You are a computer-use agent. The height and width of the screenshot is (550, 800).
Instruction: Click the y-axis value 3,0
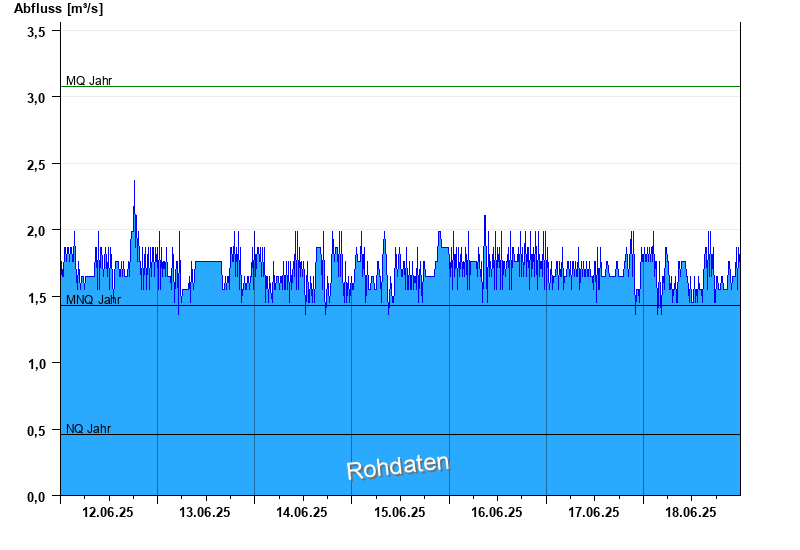36,98
